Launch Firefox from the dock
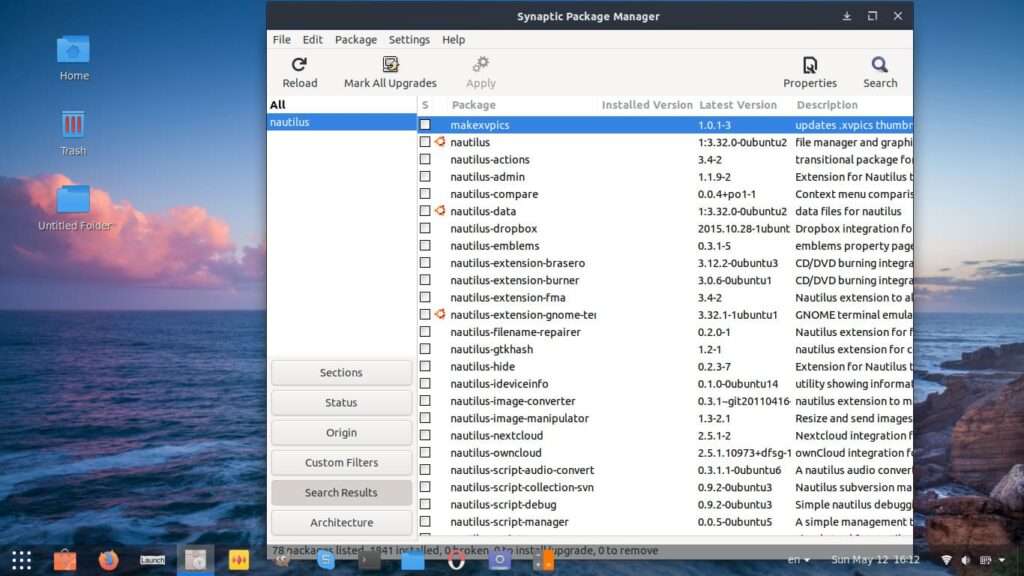The width and height of the screenshot is (1024, 576). (x=108, y=560)
